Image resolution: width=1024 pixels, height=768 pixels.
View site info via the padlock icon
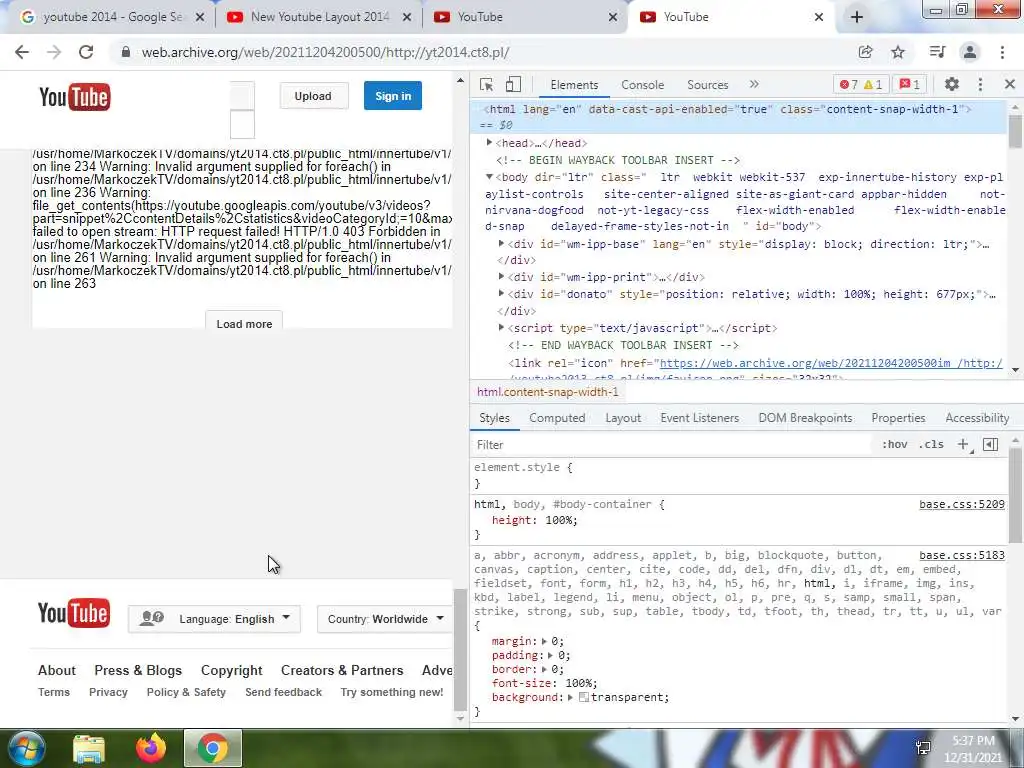(126, 52)
